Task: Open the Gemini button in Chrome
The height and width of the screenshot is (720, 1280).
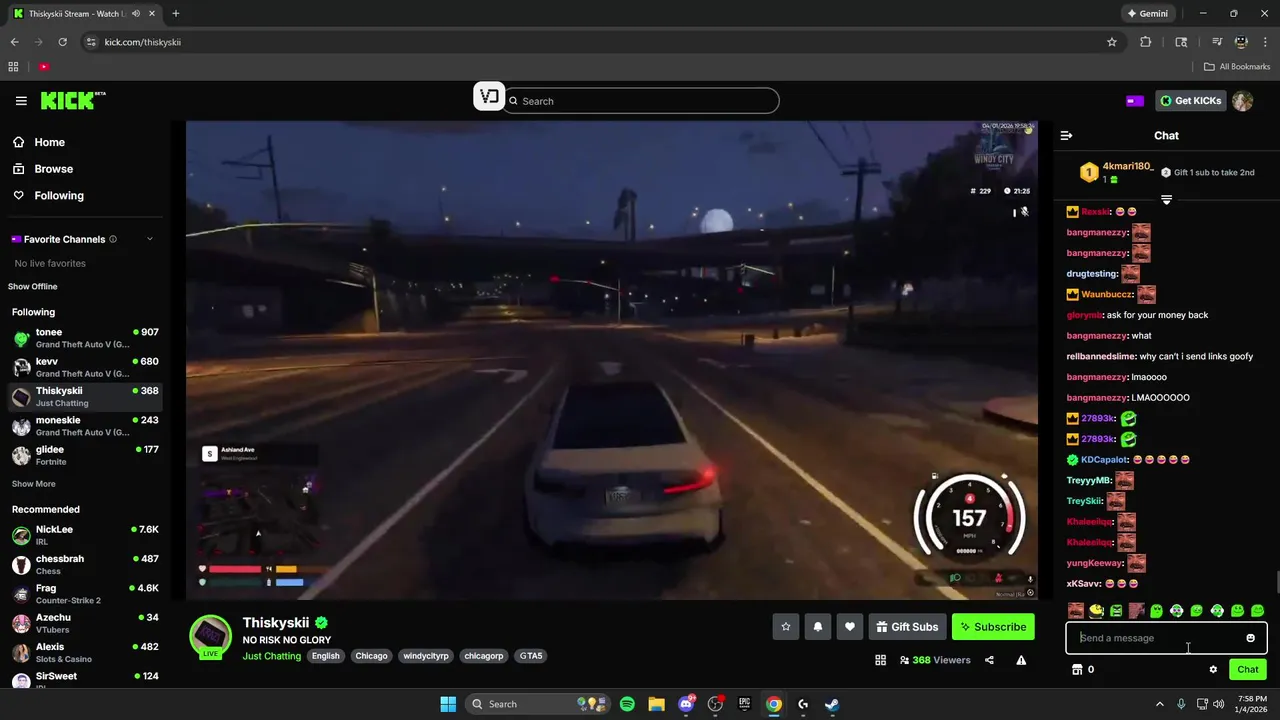Action: pos(1147,14)
